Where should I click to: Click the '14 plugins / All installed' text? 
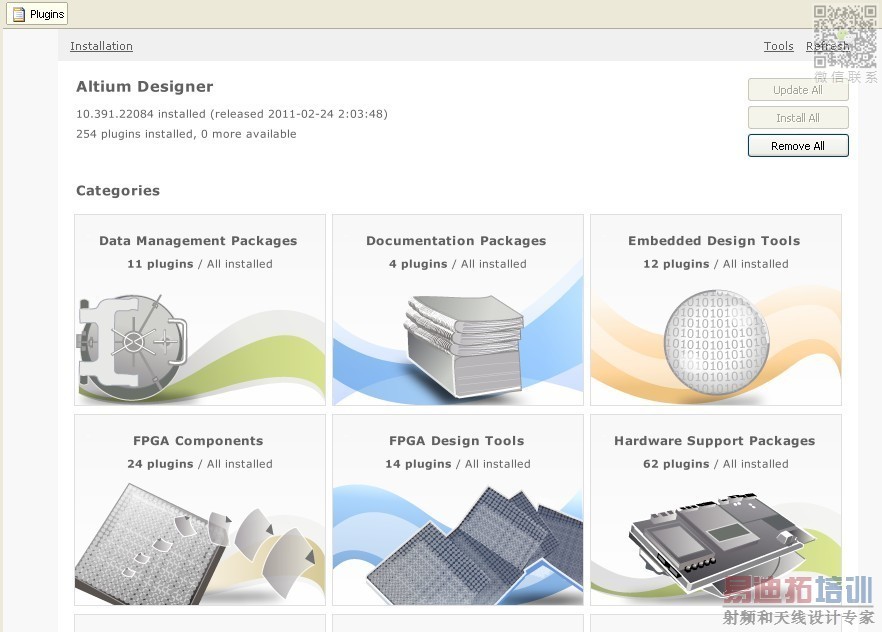coord(458,464)
